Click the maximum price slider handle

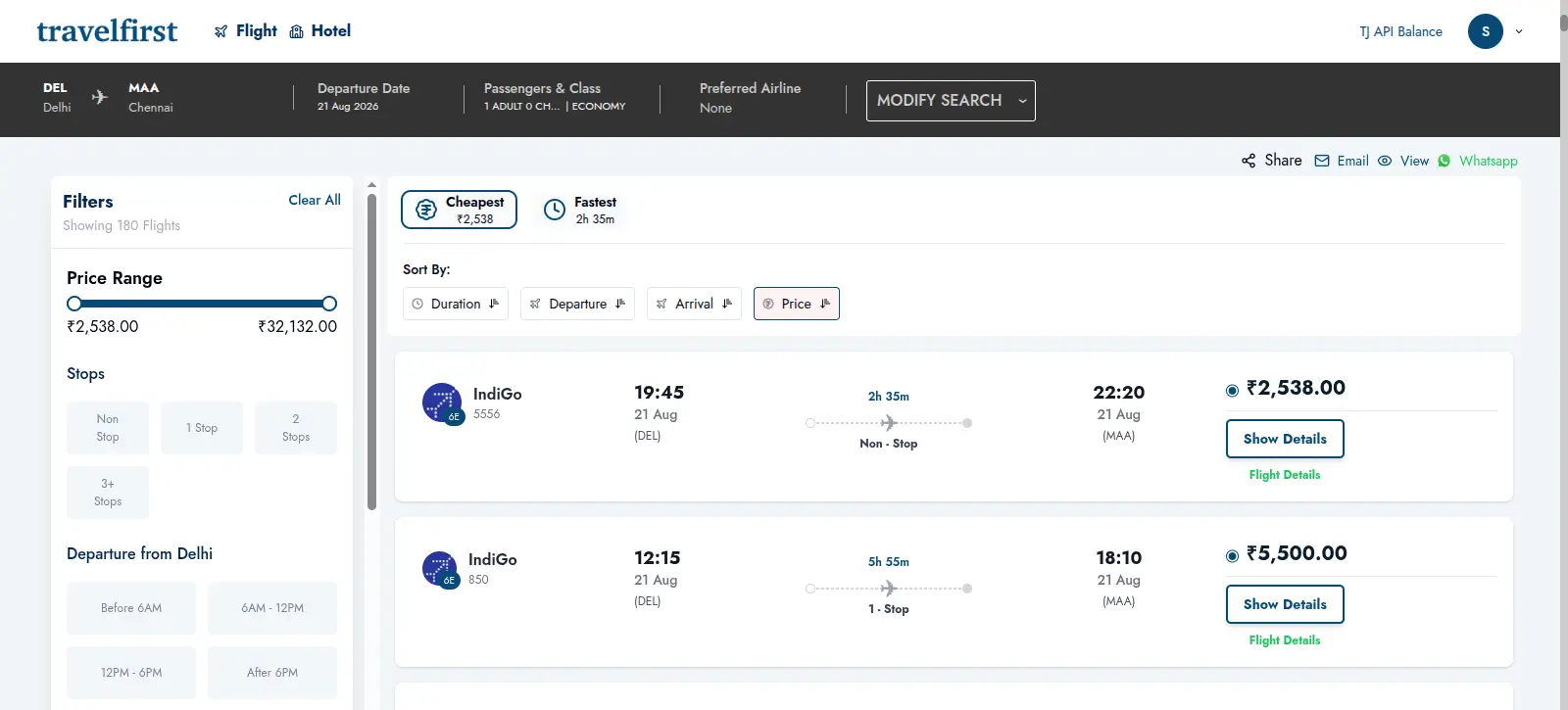329,304
